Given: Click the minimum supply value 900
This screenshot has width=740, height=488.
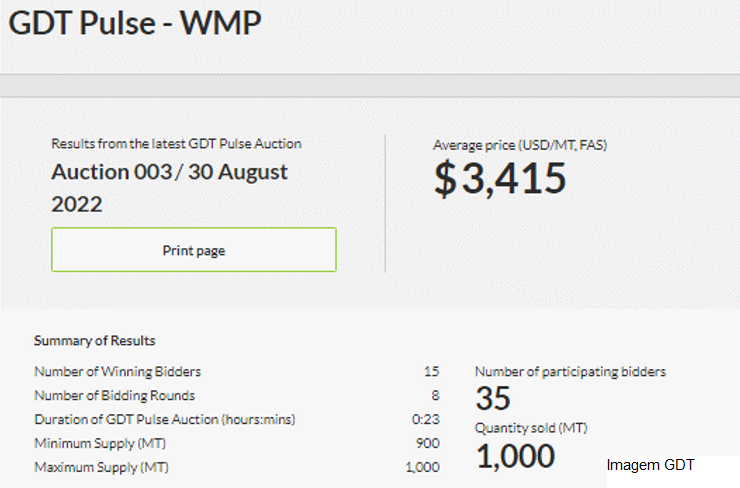Looking at the screenshot, I should click(x=428, y=443).
